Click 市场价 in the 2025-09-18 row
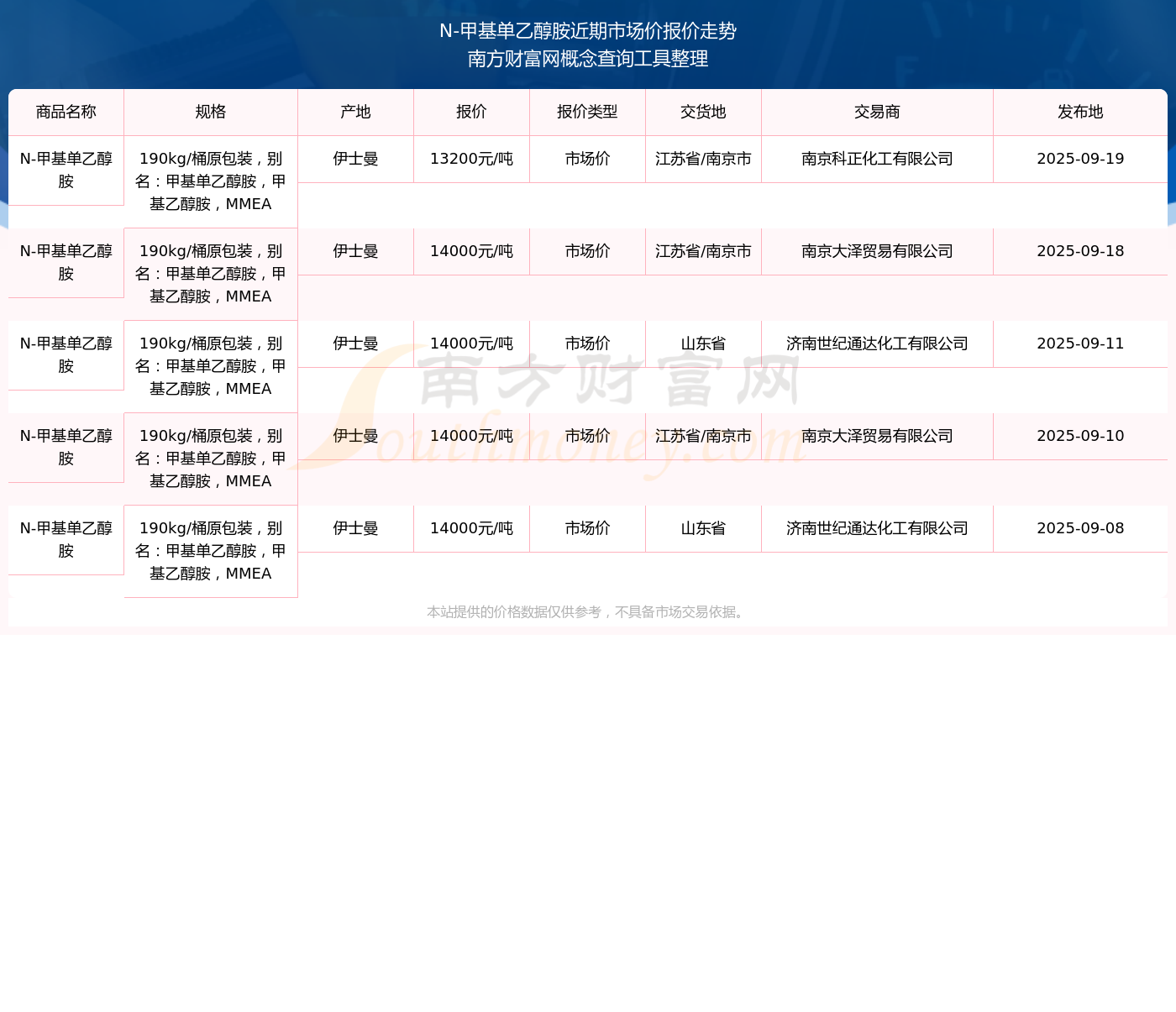 588,251
